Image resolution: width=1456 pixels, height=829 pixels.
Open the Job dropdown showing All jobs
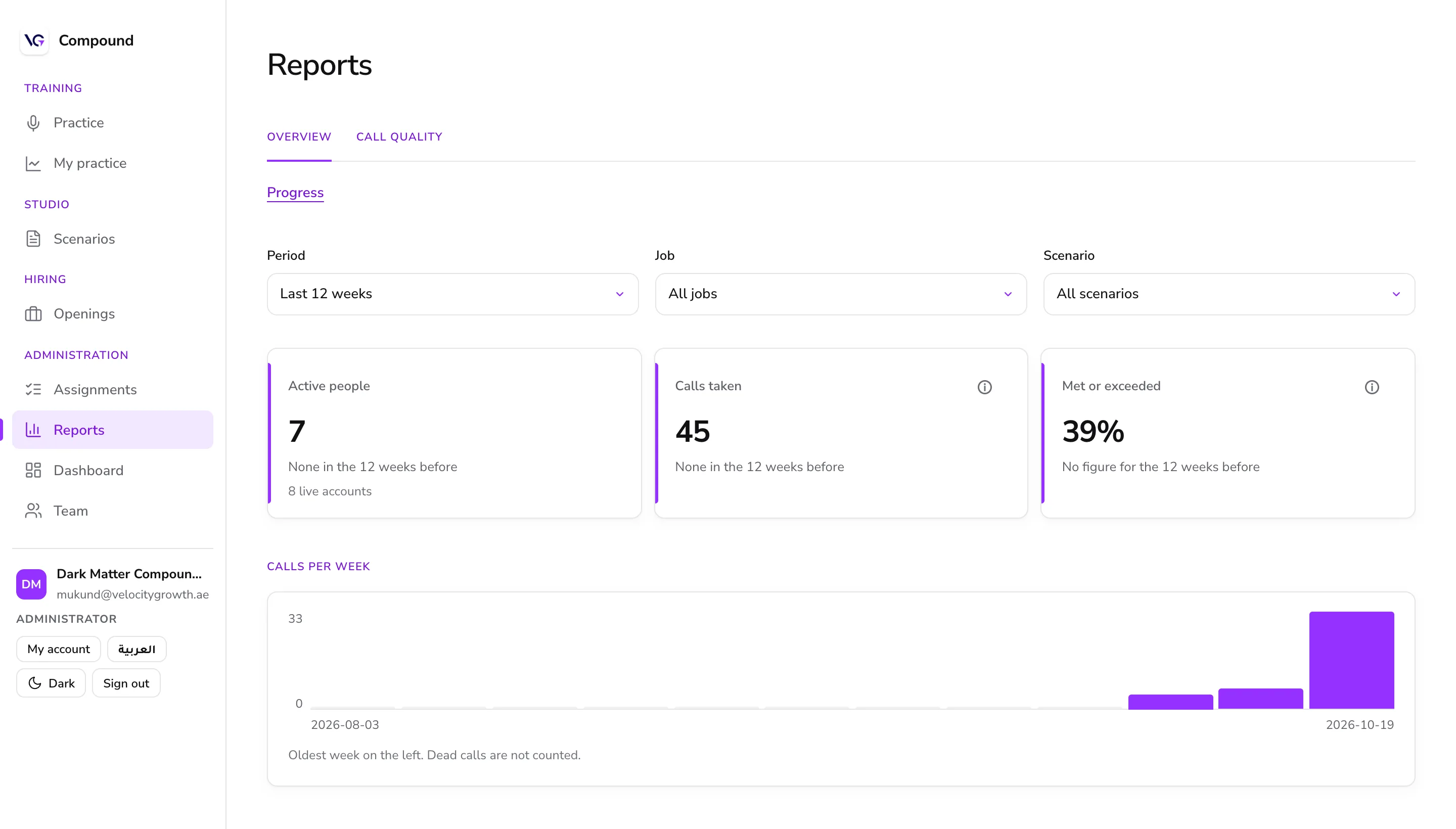point(841,294)
